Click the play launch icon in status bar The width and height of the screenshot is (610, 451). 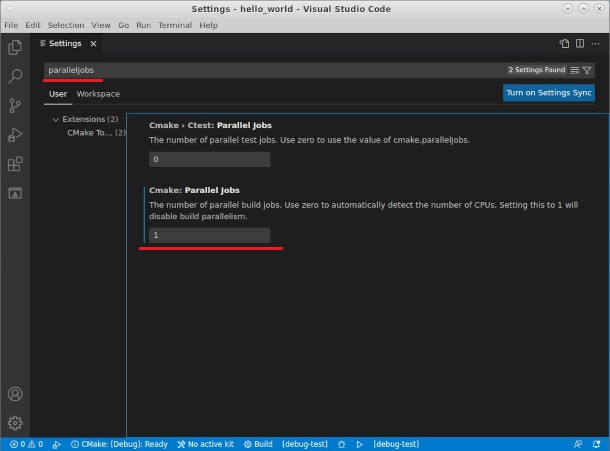359,444
